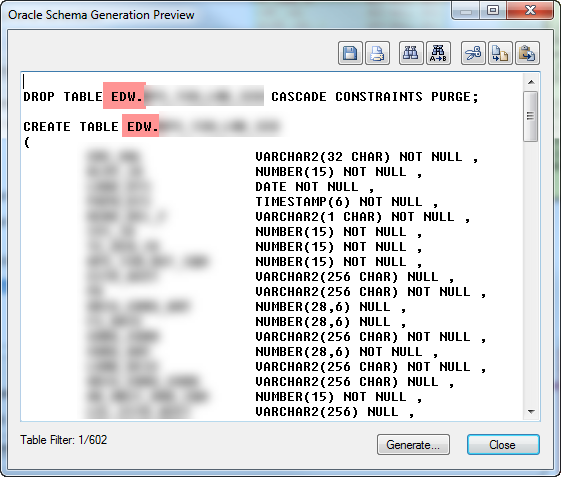Maximize the Oracle Schema Generation Preview window
The width and height of the screenshot is (561, 477).
point(493,10)
